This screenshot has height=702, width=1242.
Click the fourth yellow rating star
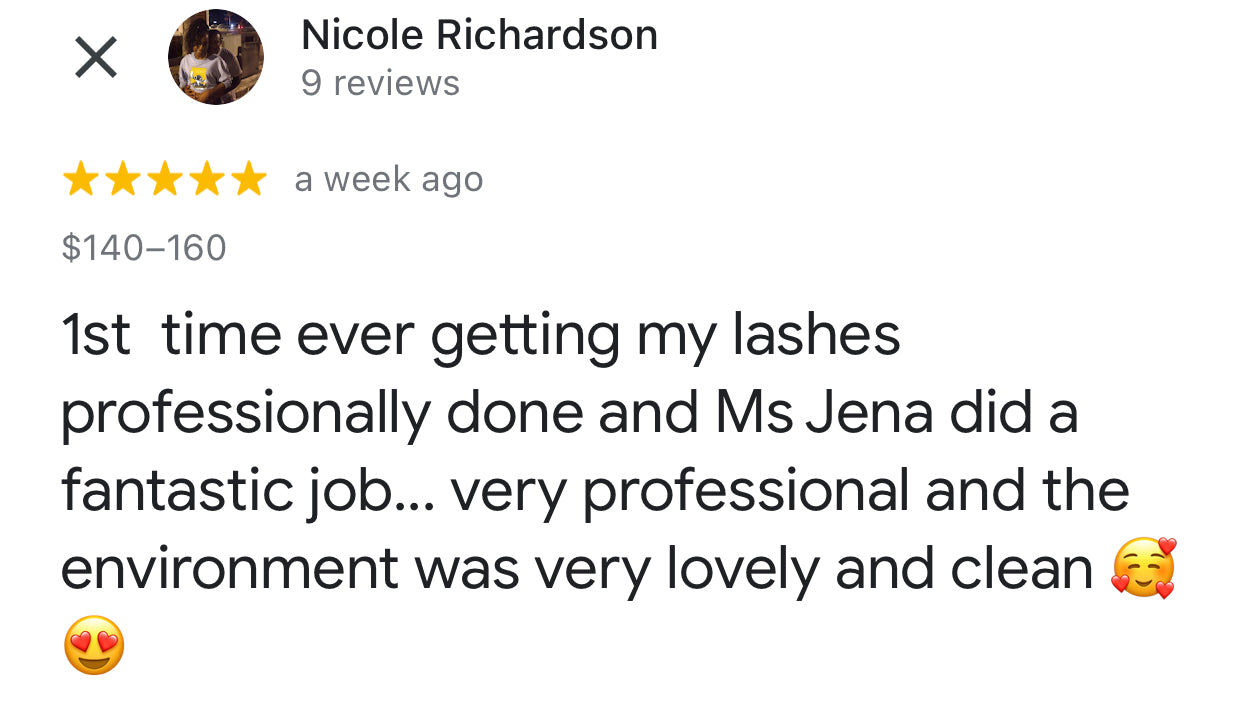tap(206, 181)
